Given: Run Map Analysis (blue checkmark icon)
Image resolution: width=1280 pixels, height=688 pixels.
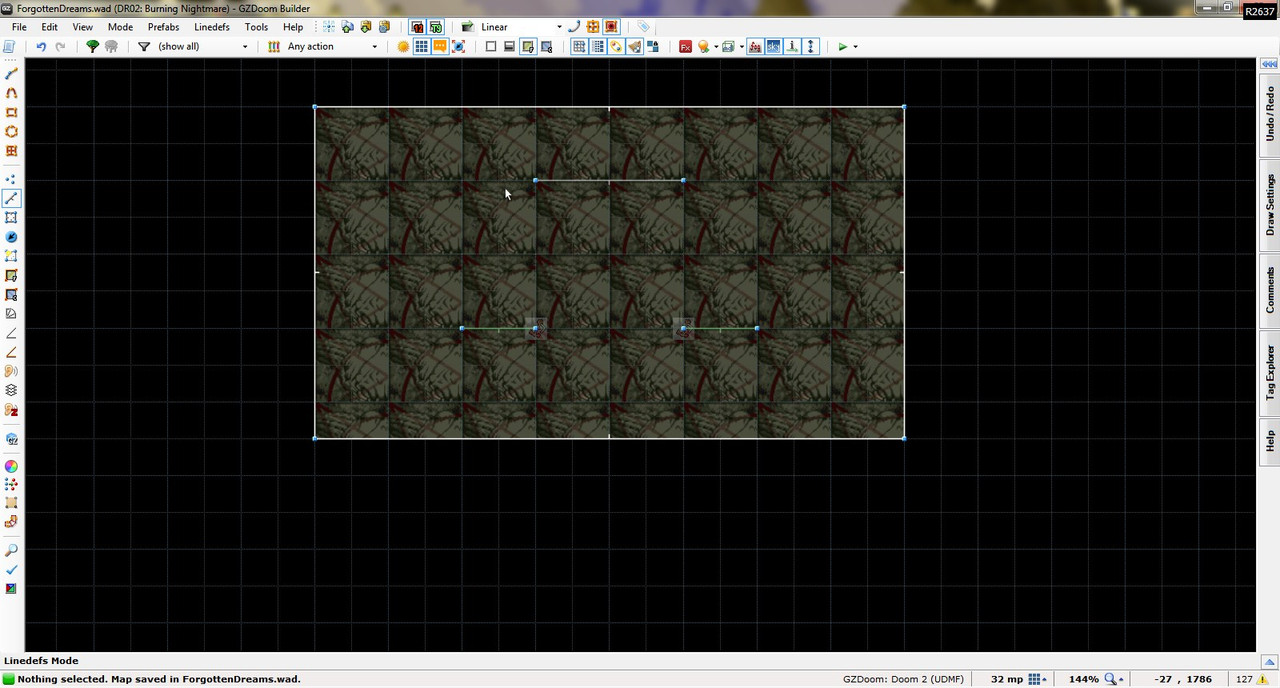Looking at the screenshot, I should click(12, 570).
